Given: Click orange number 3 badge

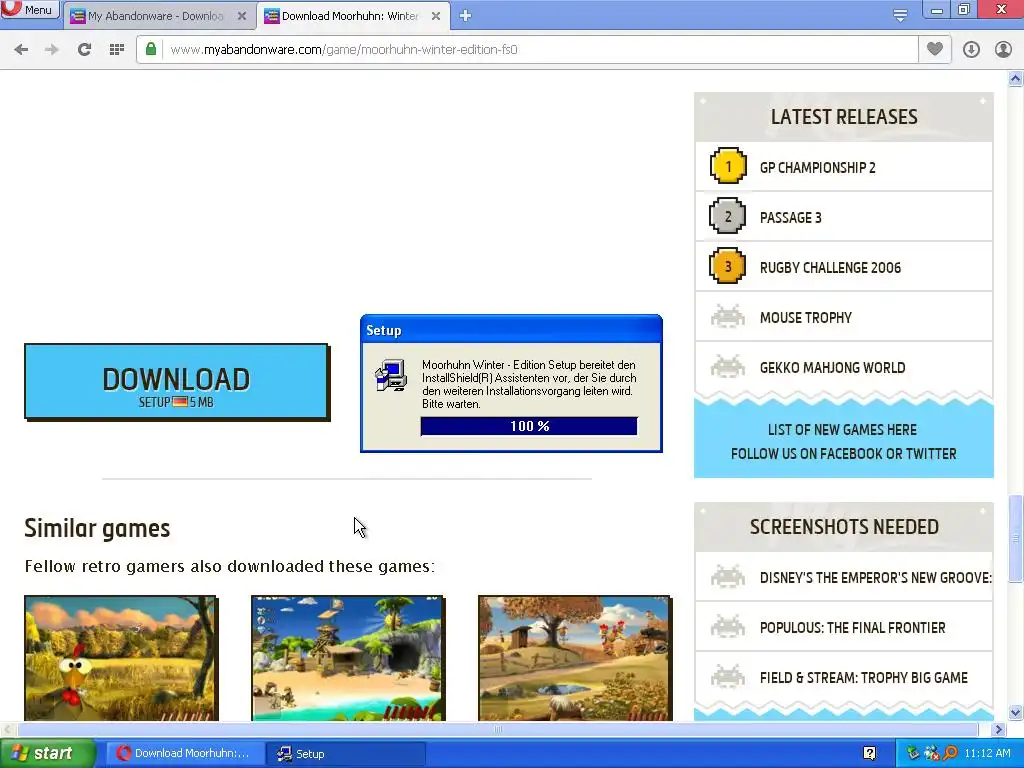Looking at the screenshot, I should 728,266.
